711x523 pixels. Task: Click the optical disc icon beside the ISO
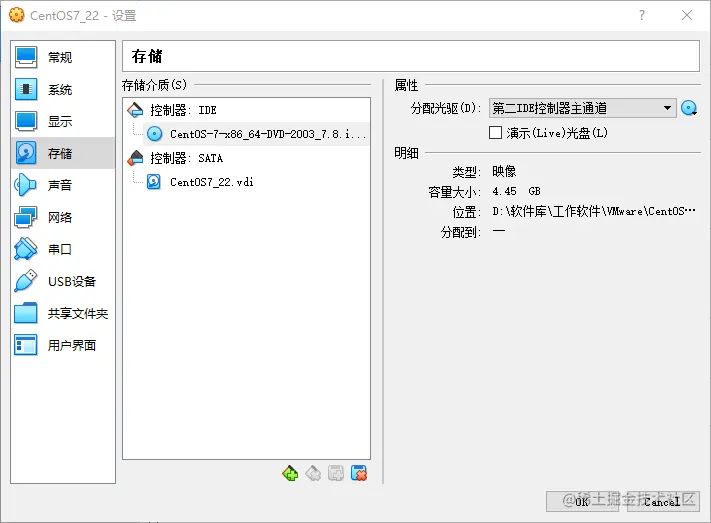(x=155, y=134)
